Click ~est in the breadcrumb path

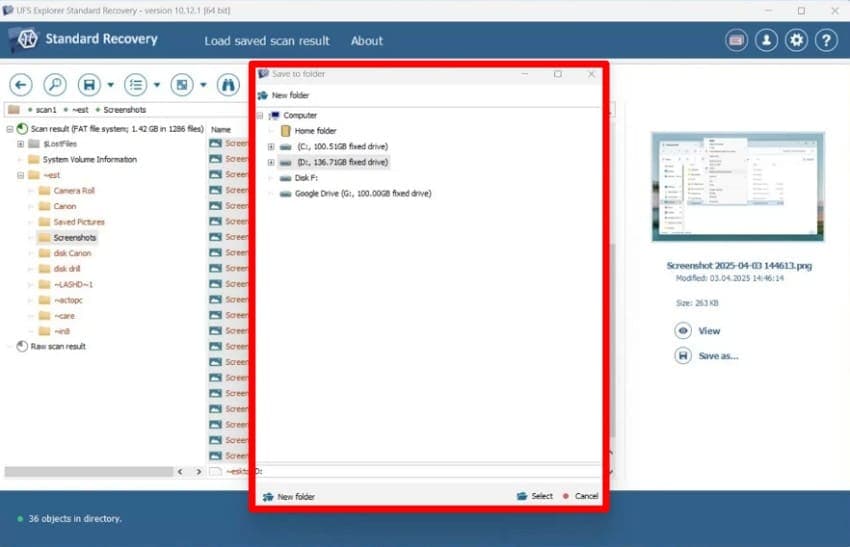[80, 110]
